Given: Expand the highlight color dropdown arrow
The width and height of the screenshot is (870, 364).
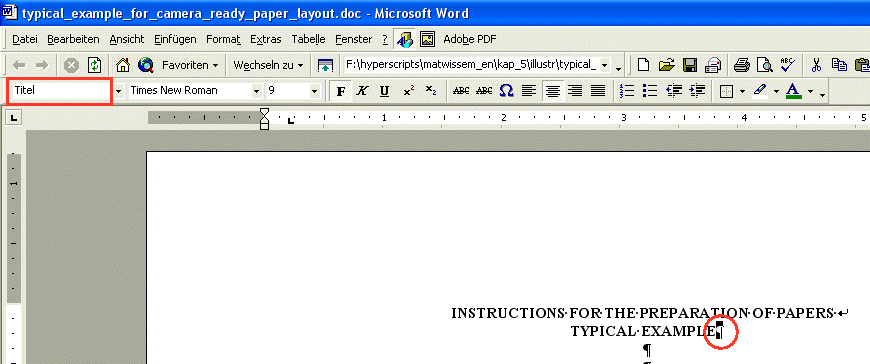Looking at the screenshot, I should 776,92.
